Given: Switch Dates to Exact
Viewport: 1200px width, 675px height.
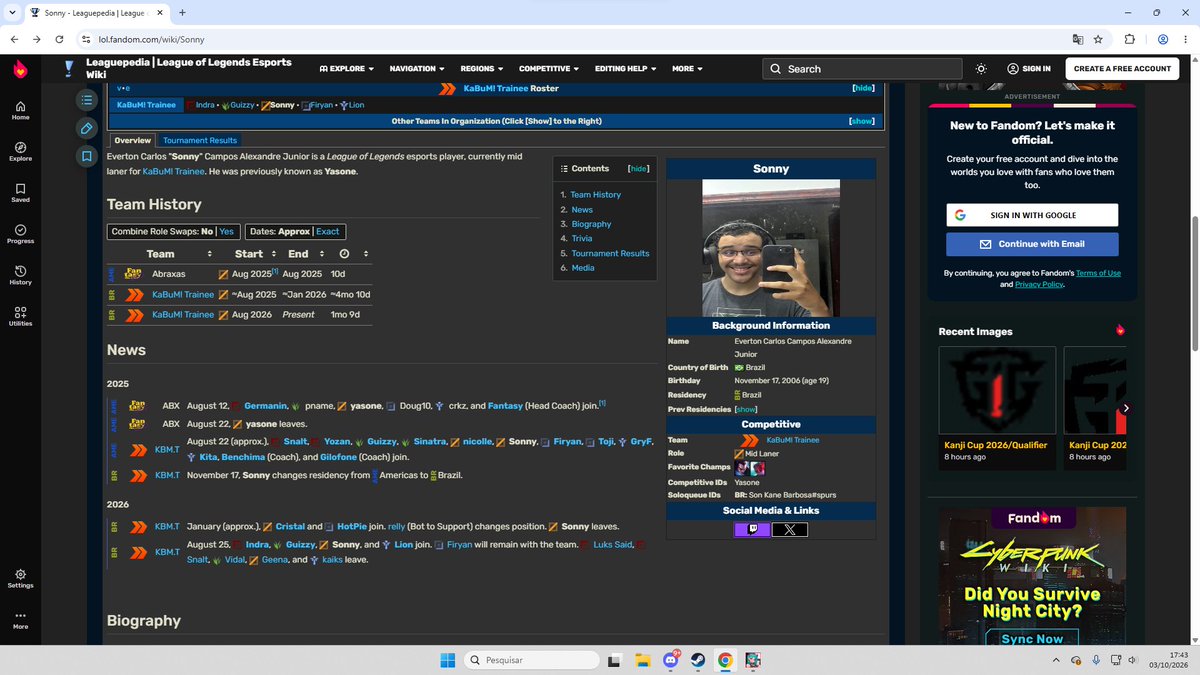Looking at the screenshot, I should (328, 231).
